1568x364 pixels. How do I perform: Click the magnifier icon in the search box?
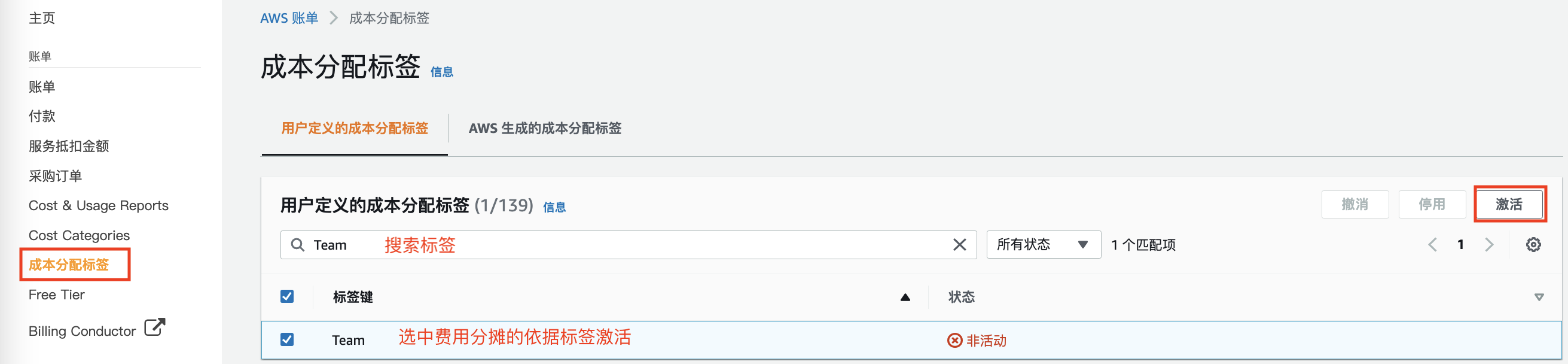point(298,244)
